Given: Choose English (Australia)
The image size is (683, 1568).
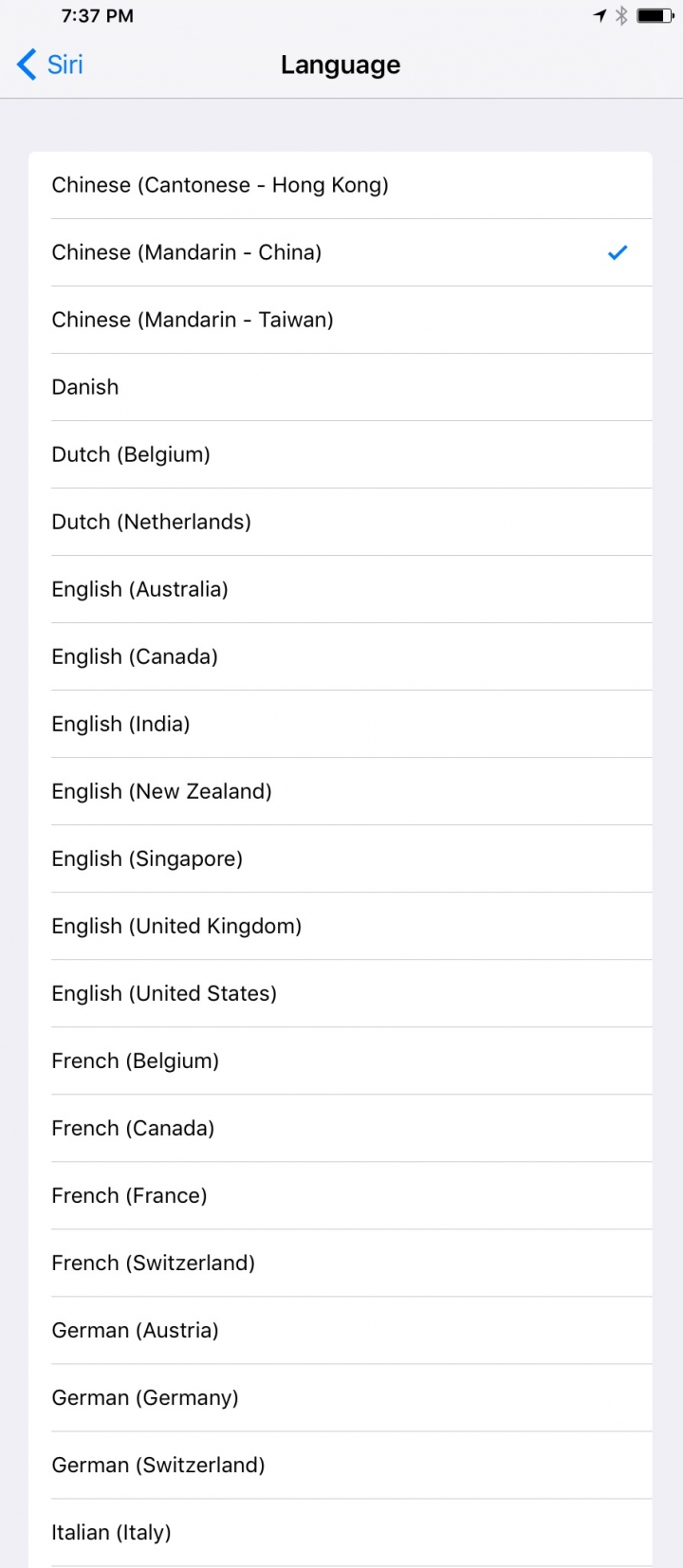Looking at the screenshot, I should tap(341, 589).
